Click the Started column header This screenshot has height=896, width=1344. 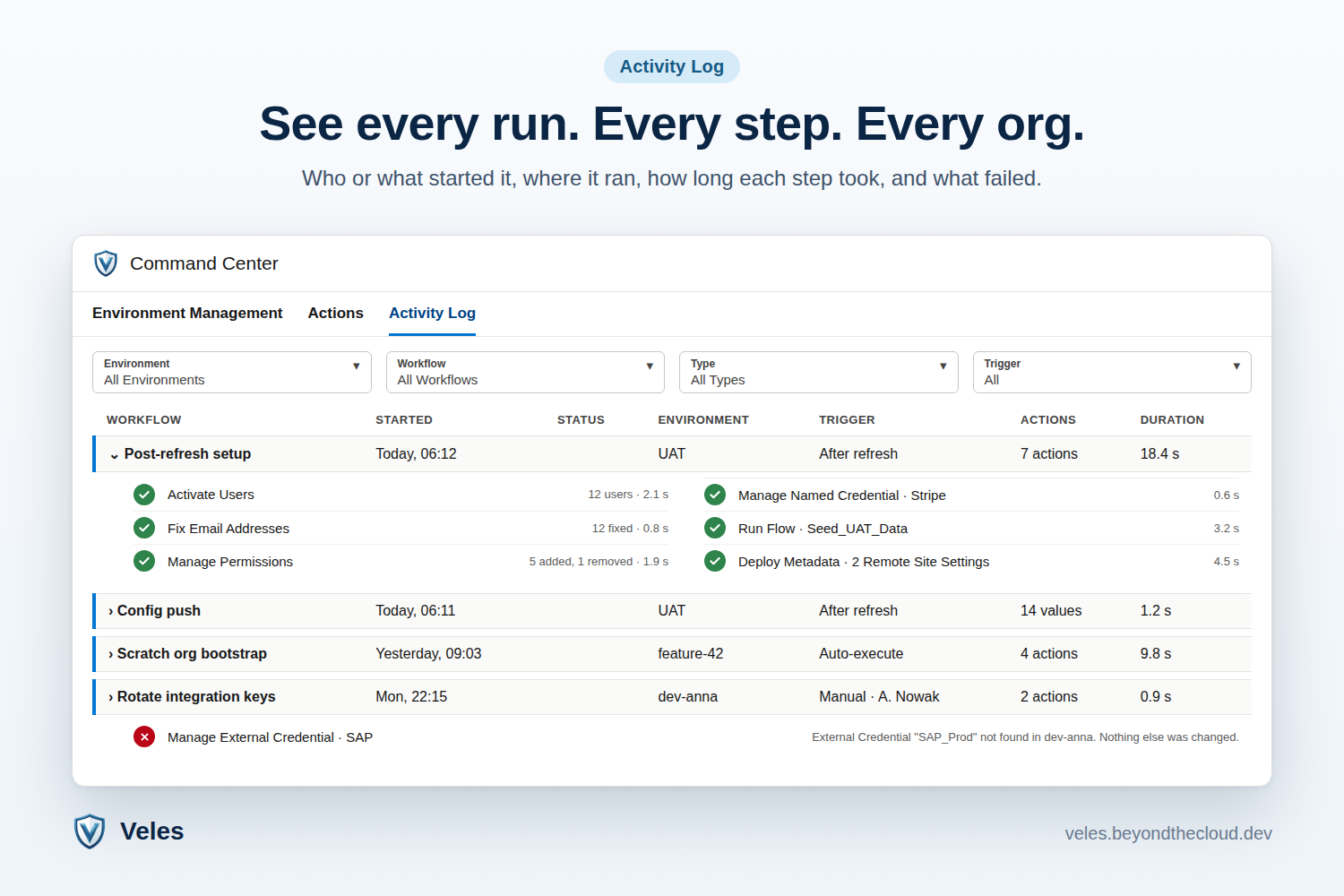pos(404,420)
